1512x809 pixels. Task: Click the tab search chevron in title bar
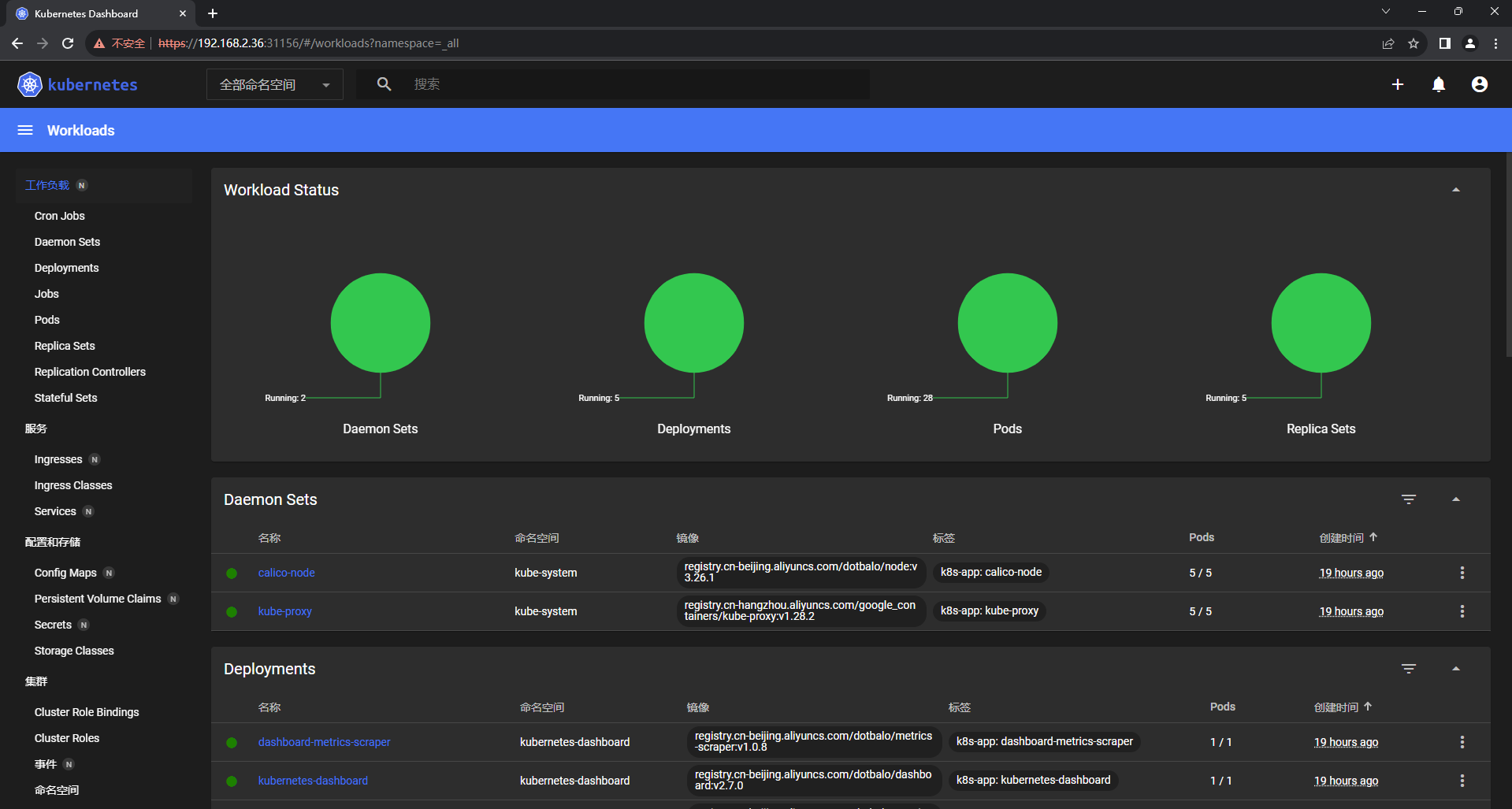pyautogui.click(x=1386, y=11)
